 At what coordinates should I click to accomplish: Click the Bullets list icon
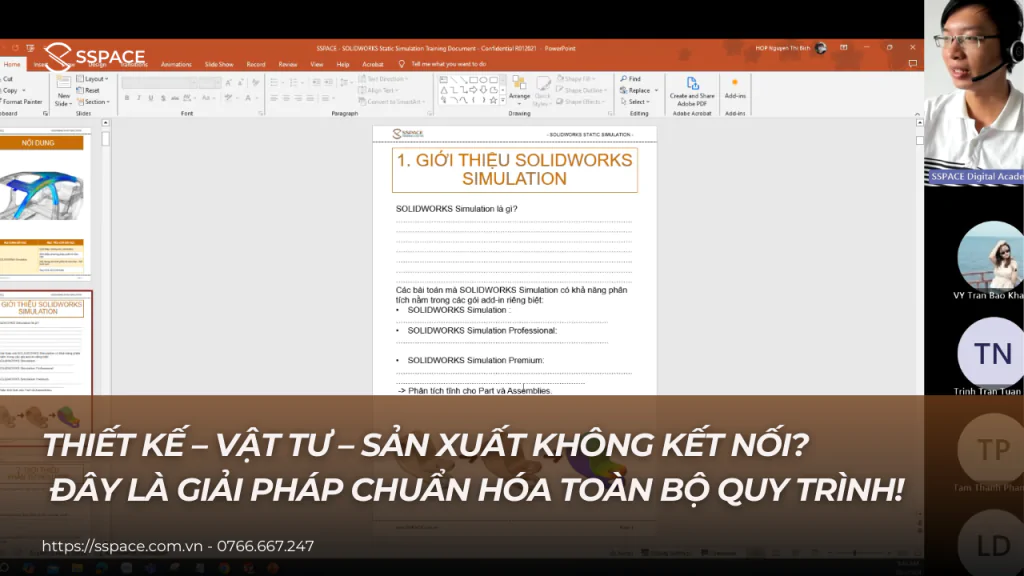pyautogui.click(x=276, y=83)
